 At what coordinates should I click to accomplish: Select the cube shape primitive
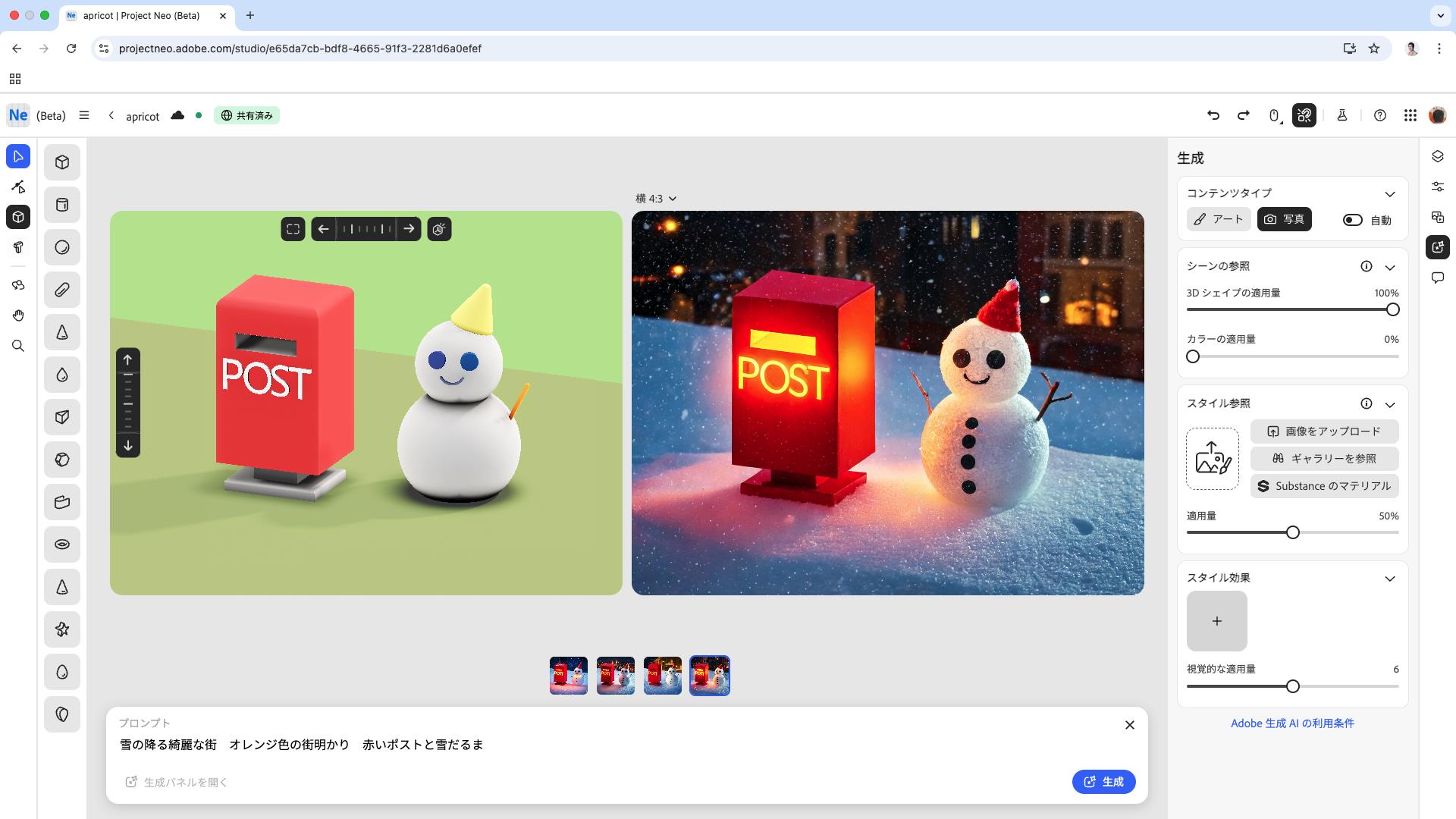tap(62, 162)
